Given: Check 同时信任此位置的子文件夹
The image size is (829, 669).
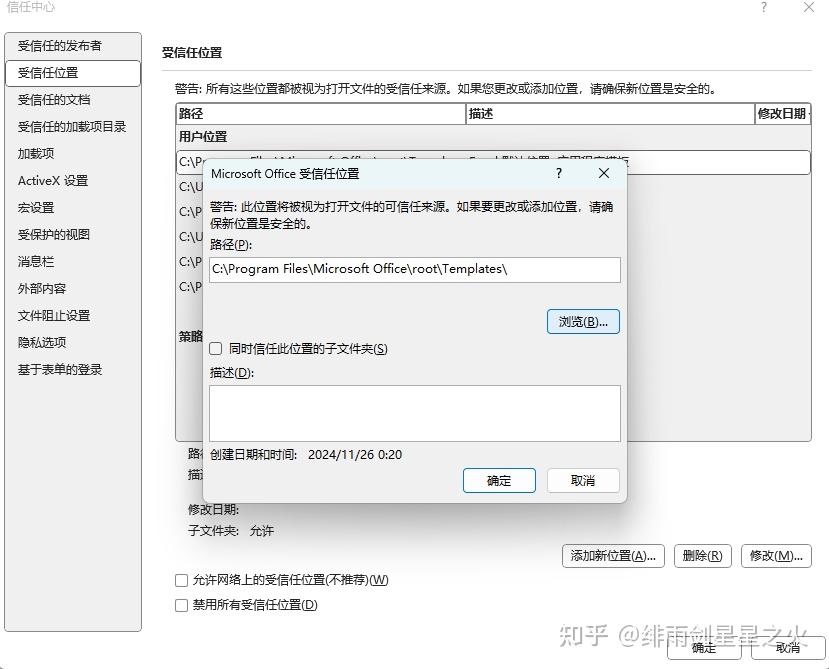Looking at the screenshot, I should (x=215, y=348).
